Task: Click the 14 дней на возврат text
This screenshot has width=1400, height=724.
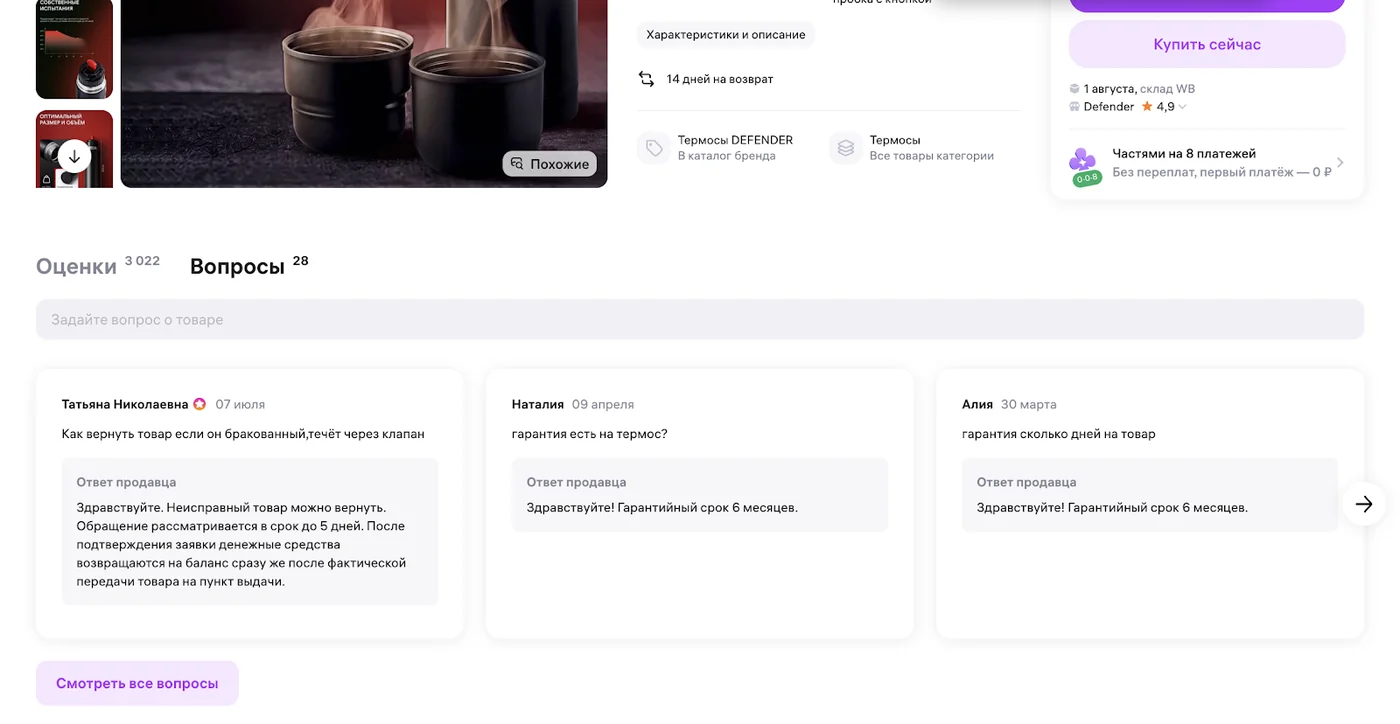Action: coord(720,79)
